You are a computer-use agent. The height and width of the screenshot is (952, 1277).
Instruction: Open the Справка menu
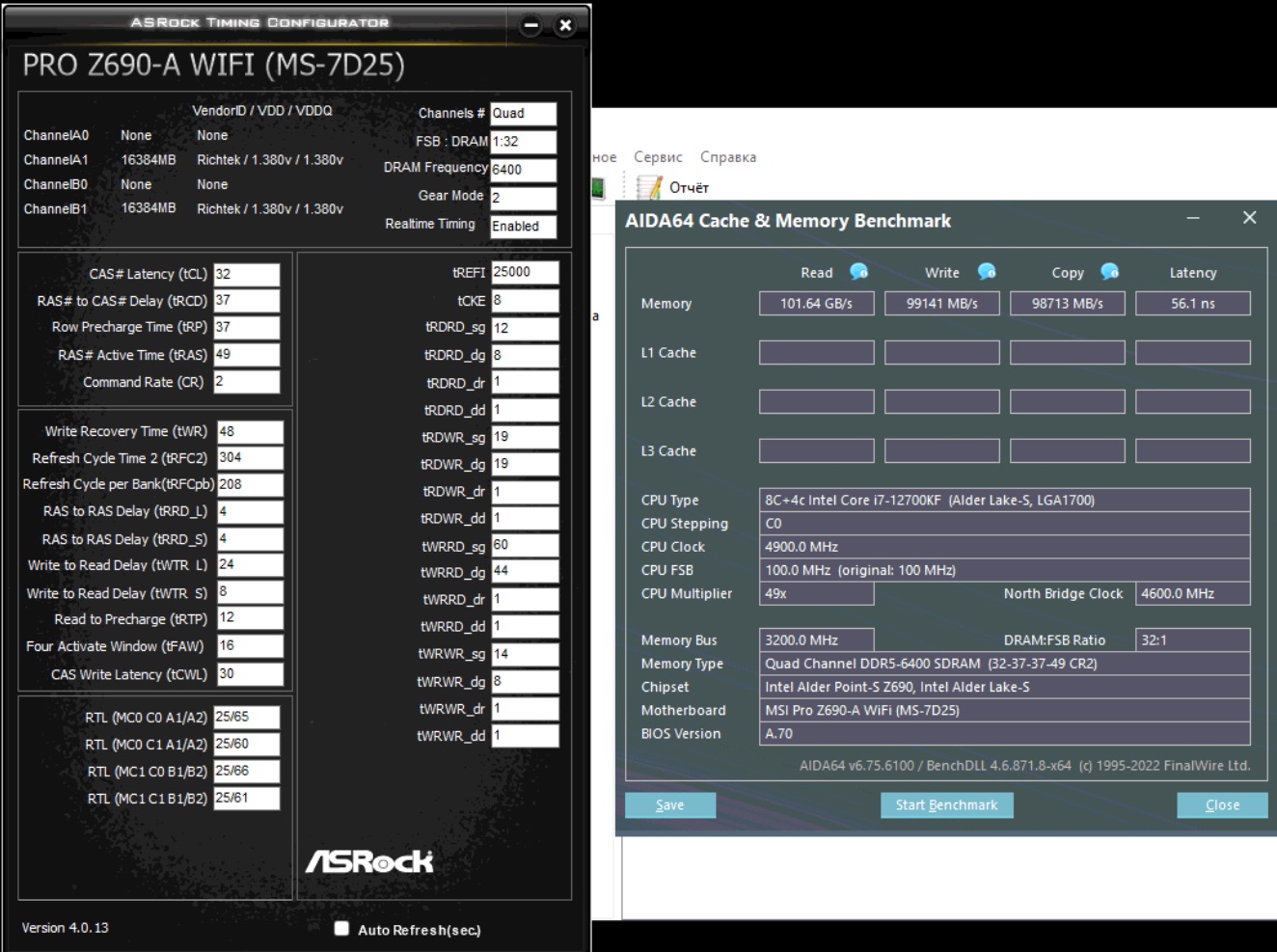(728, 157)
